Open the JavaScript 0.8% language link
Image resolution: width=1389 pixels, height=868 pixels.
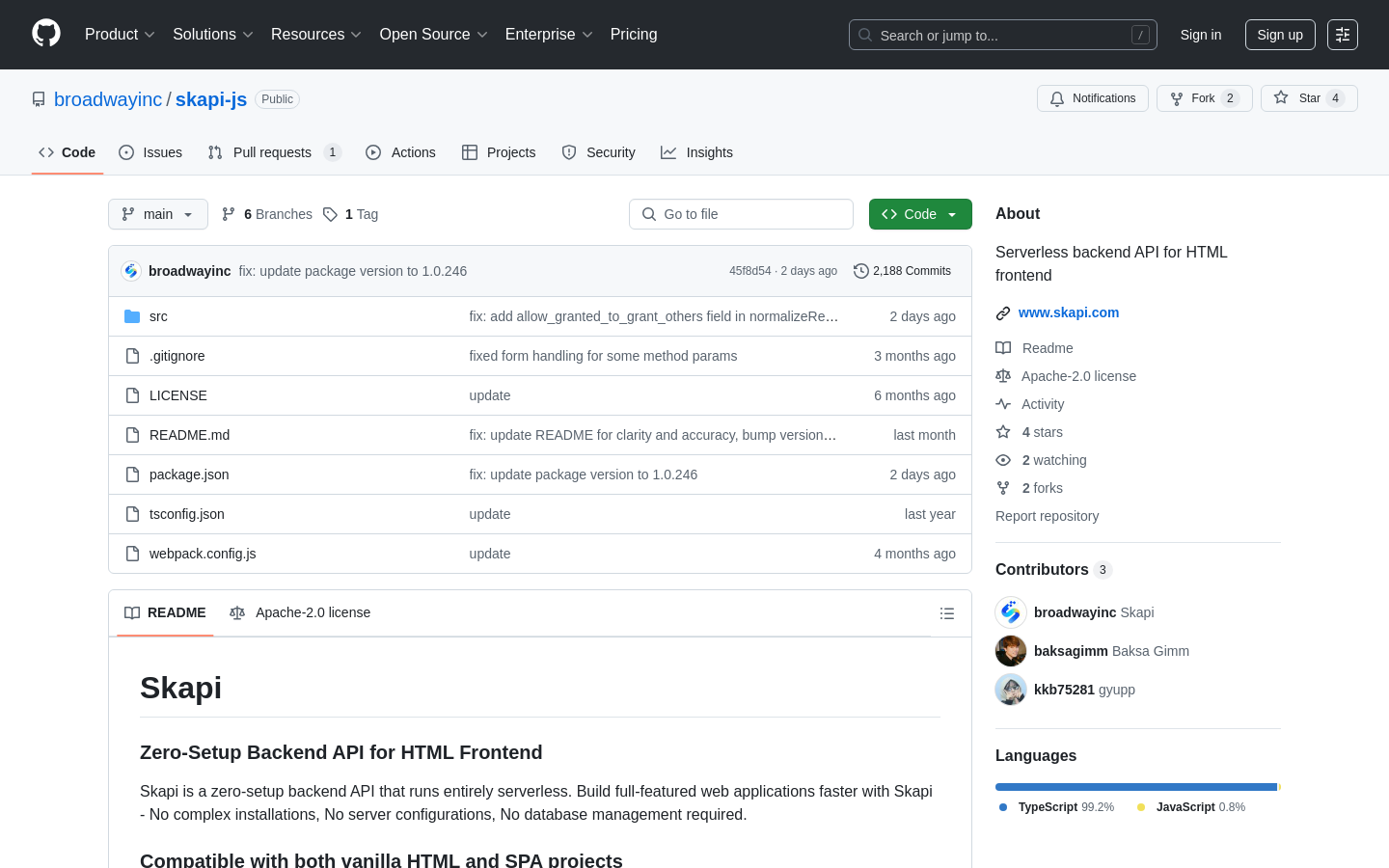pos(1190,807)
